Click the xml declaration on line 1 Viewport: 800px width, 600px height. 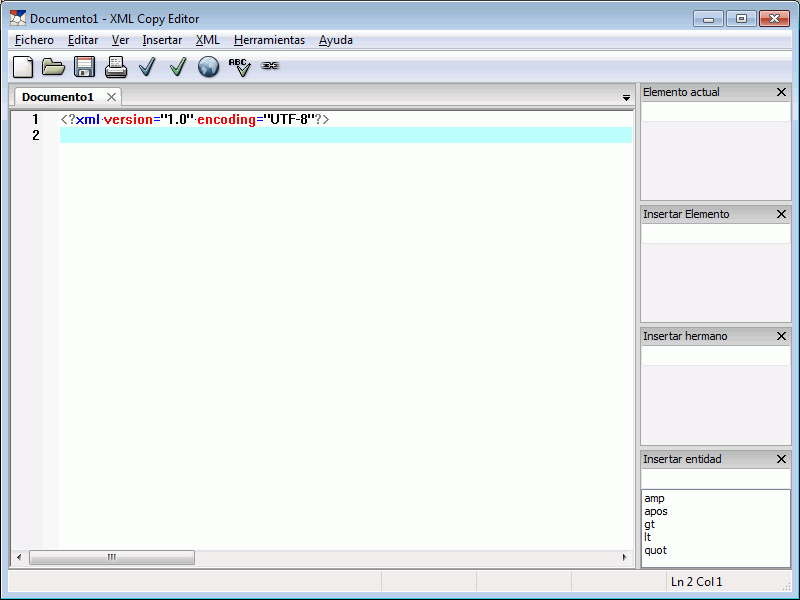coord(195,119)
